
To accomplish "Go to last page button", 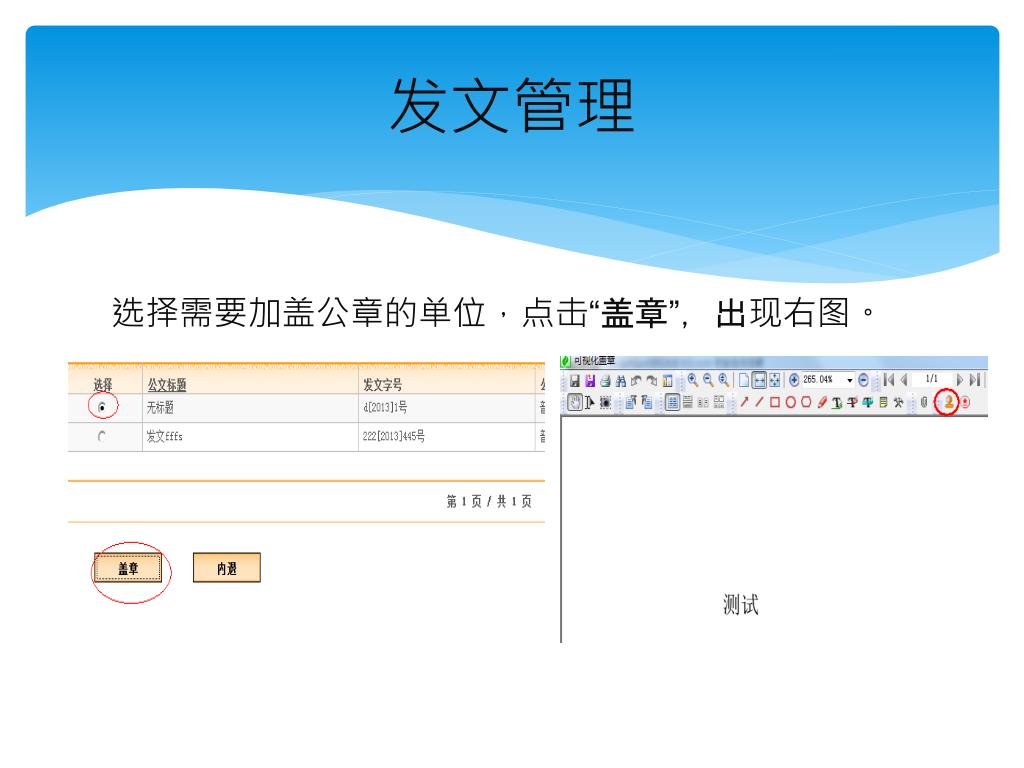I will 975,380.
